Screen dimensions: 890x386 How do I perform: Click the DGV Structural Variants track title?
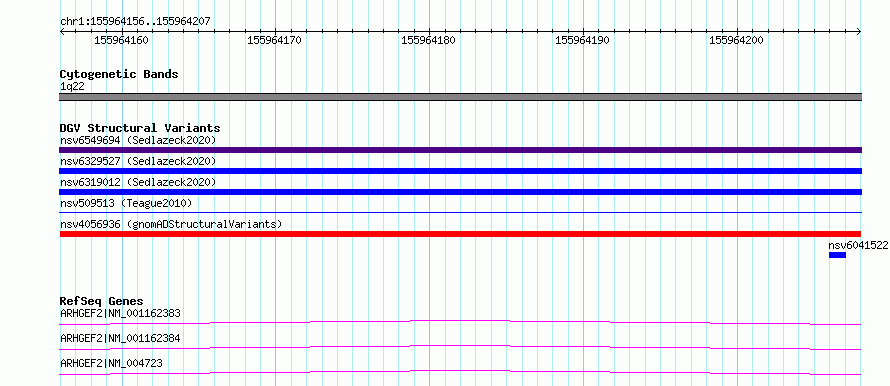coord(140,128)
